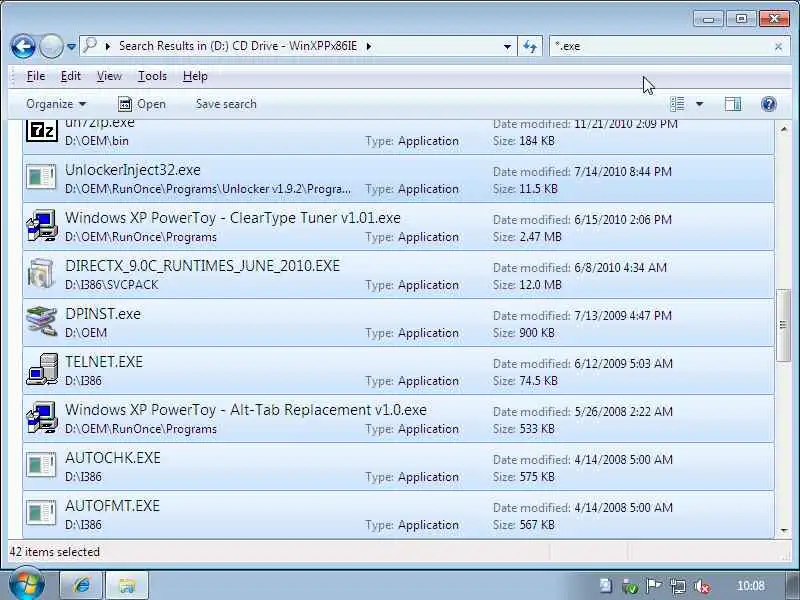Select UnlockerInject32.exe icon

pyautogui.click(x=41, y=177)
